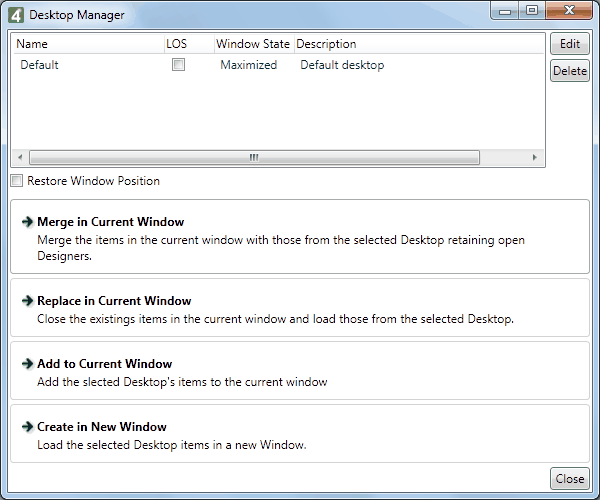Viewport: 600px width, 500px height.
Task: Click the Default desktop description cell
Action: pyautogui.click(x=342, y=65)
